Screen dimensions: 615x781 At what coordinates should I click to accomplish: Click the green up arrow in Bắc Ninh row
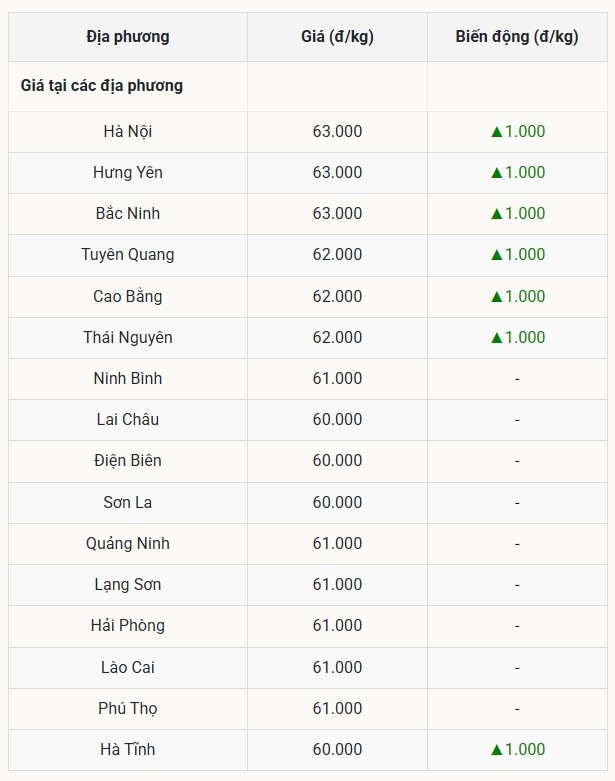(x=495, y=214)
